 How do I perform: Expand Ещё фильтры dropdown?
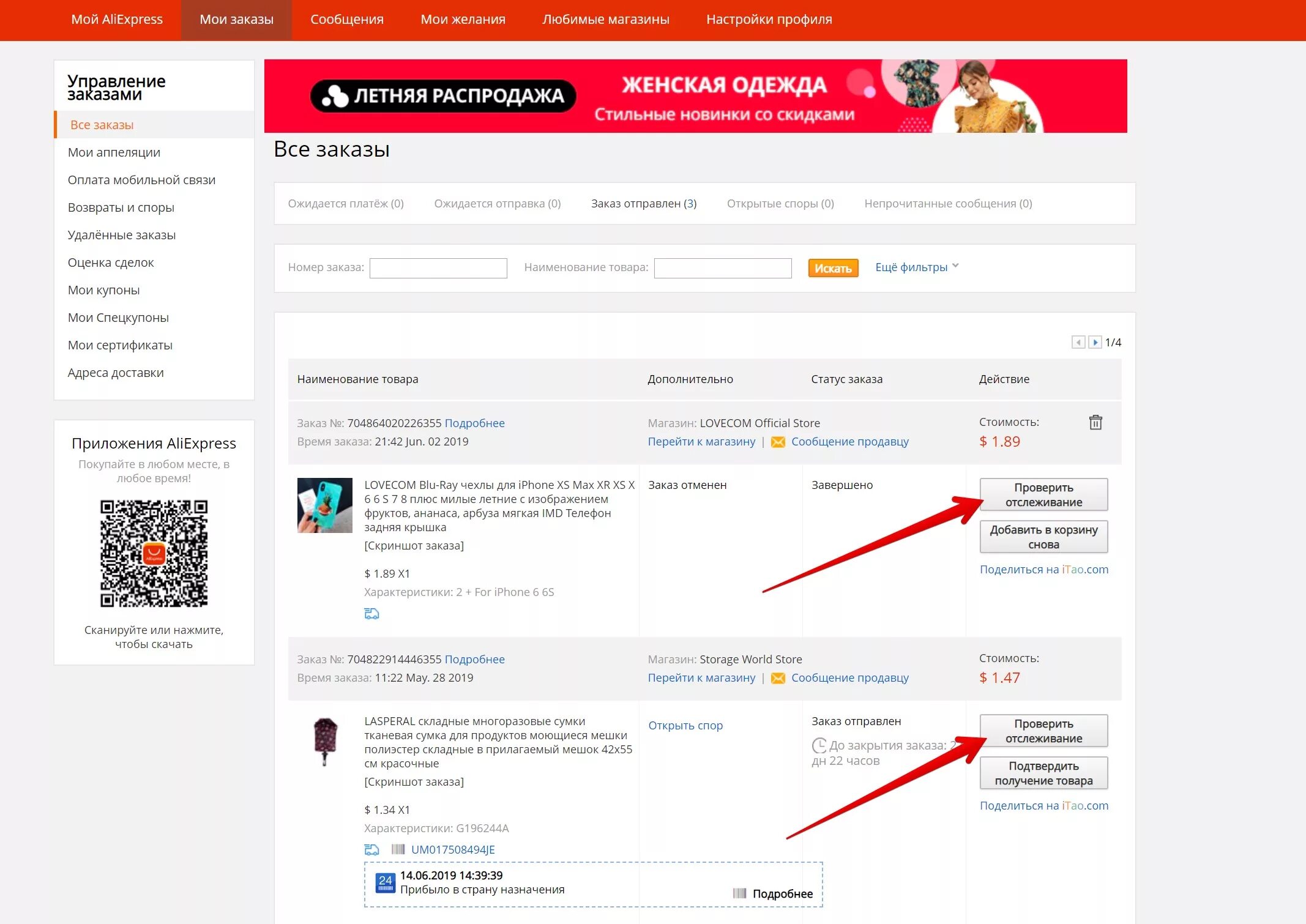[917, 267]
